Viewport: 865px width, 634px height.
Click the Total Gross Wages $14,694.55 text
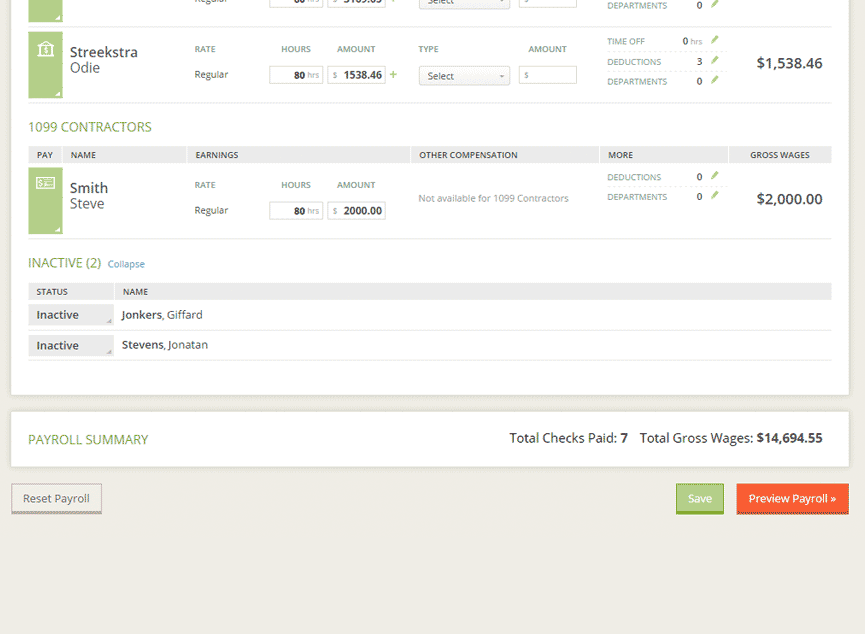click(x=731, y=438)
